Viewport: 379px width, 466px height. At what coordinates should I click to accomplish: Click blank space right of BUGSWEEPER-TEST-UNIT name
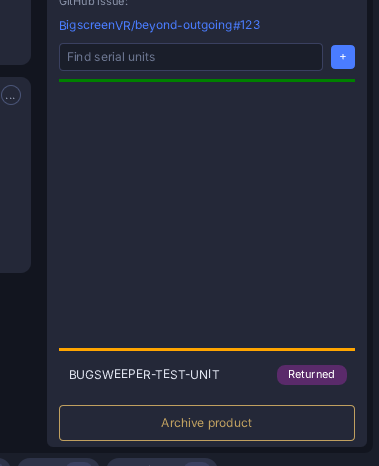point(248,375)
